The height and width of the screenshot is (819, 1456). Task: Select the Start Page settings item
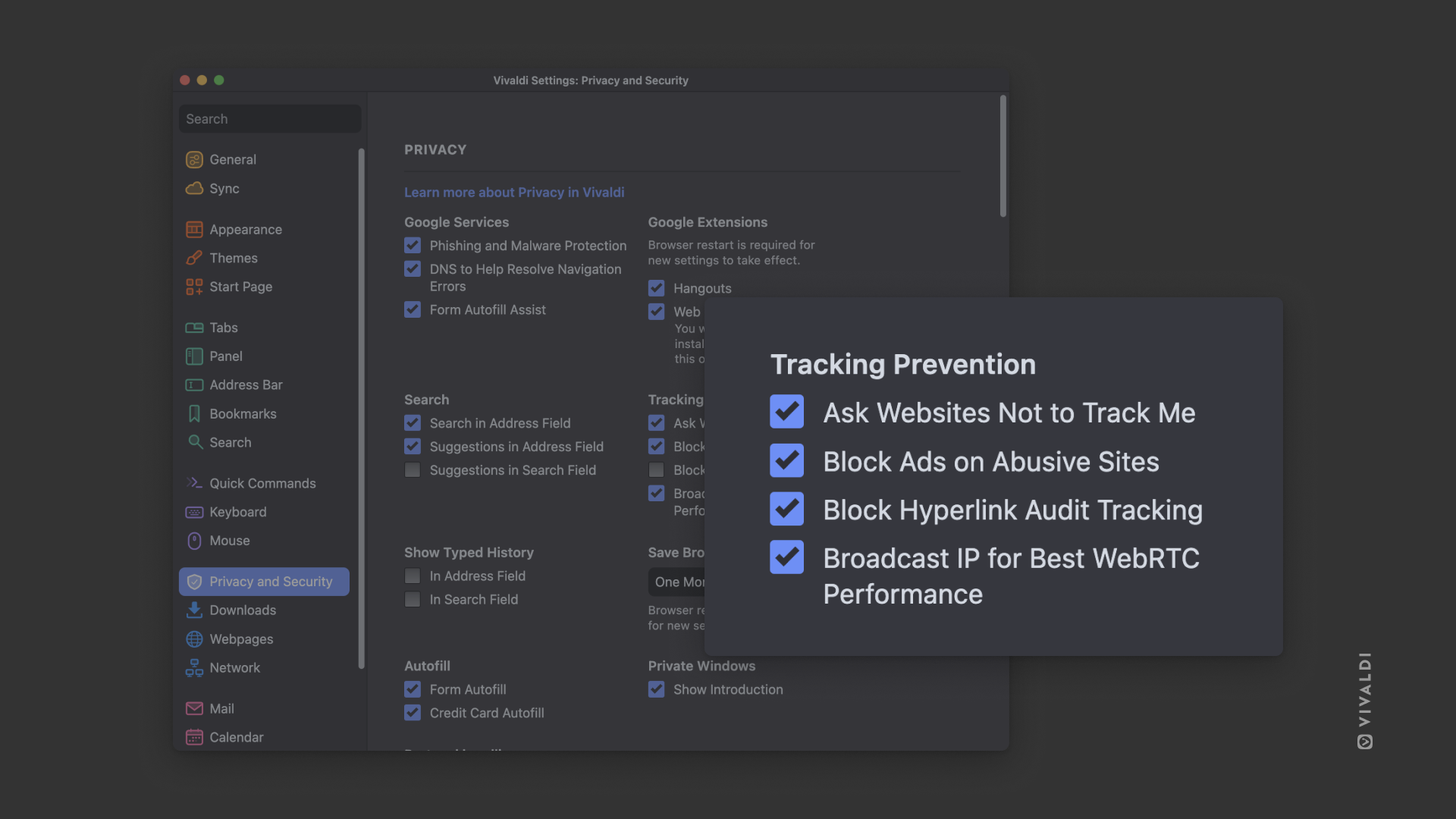[x=241, y=287]
